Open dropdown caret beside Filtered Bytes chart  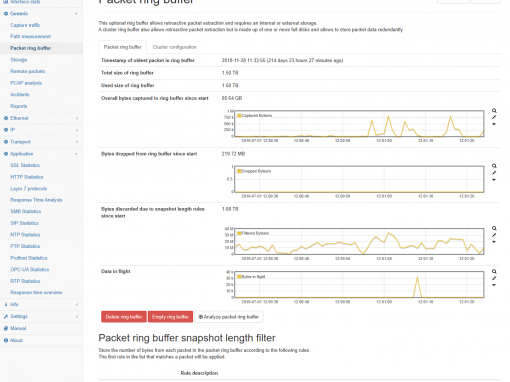click(x=494, y=242)
